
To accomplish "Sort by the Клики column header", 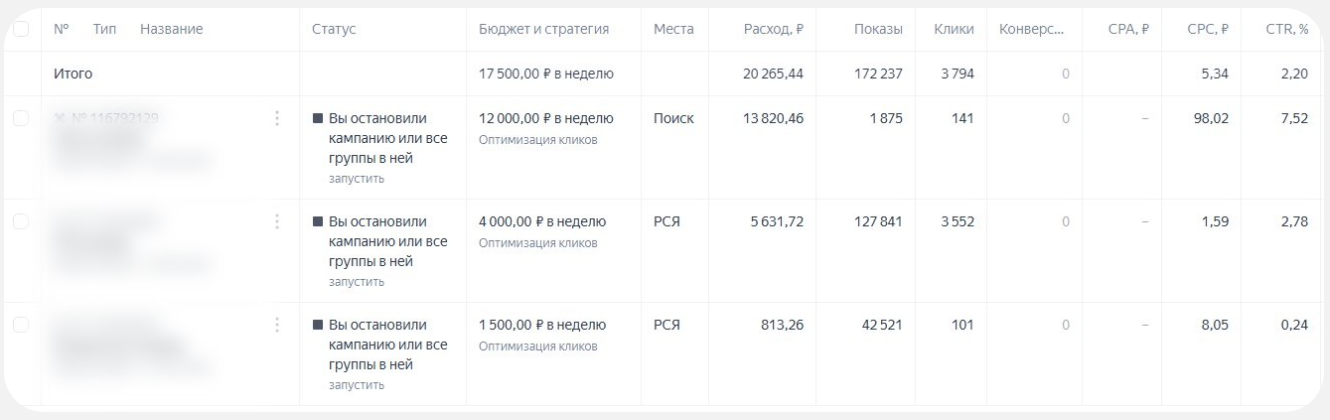I will [x=954, y=31].
